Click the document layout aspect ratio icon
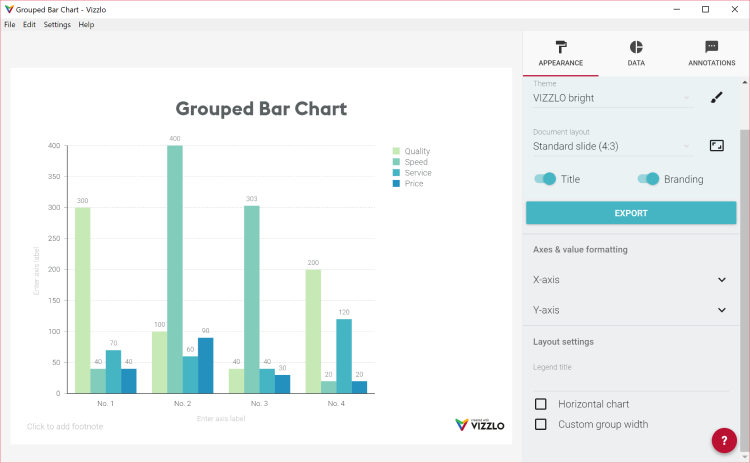 [x=716, y=146]
